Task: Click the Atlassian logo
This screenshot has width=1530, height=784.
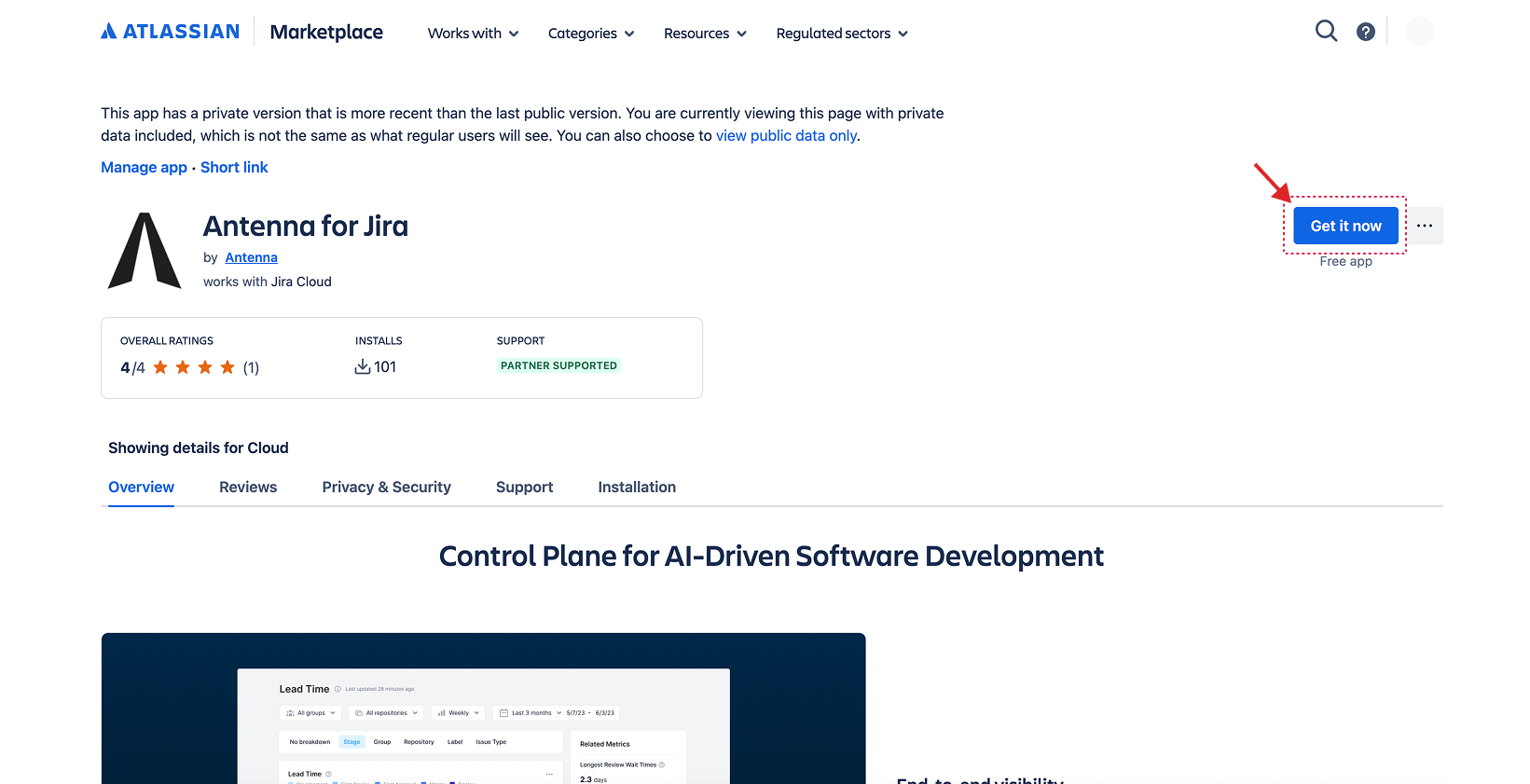Action: [170, 32]
